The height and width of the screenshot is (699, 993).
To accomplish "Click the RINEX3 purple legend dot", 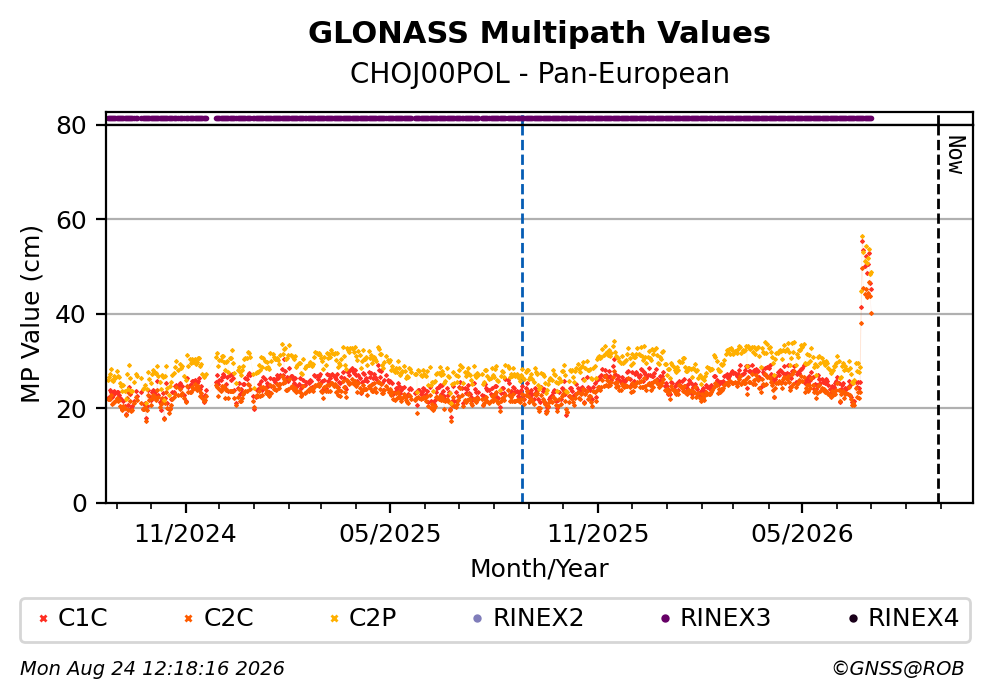I will [x=665, y=619].
